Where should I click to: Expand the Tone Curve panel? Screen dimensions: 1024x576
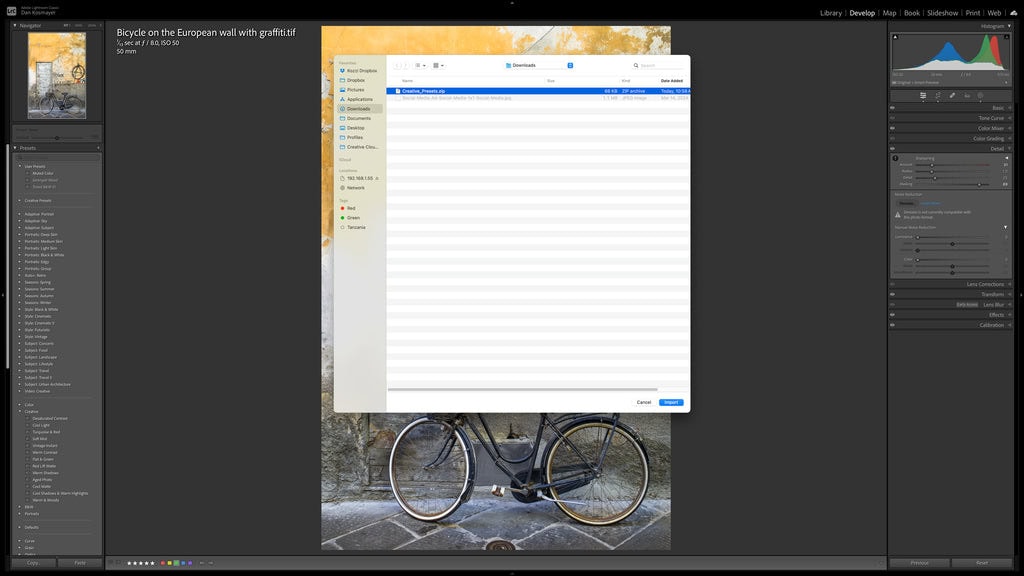(1010, 118)
